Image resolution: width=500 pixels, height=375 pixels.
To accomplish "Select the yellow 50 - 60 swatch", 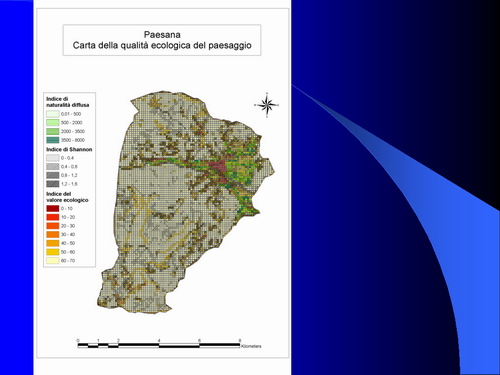I will [x=53, y=252].
